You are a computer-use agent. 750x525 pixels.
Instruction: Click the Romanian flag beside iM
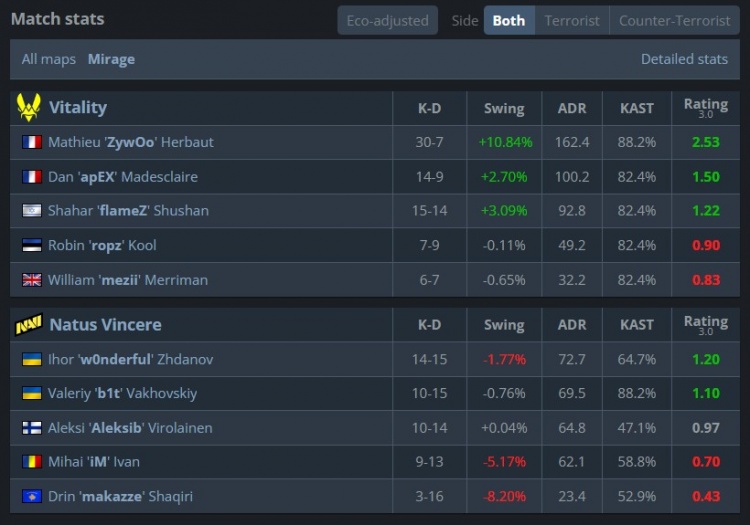[31, 462]
